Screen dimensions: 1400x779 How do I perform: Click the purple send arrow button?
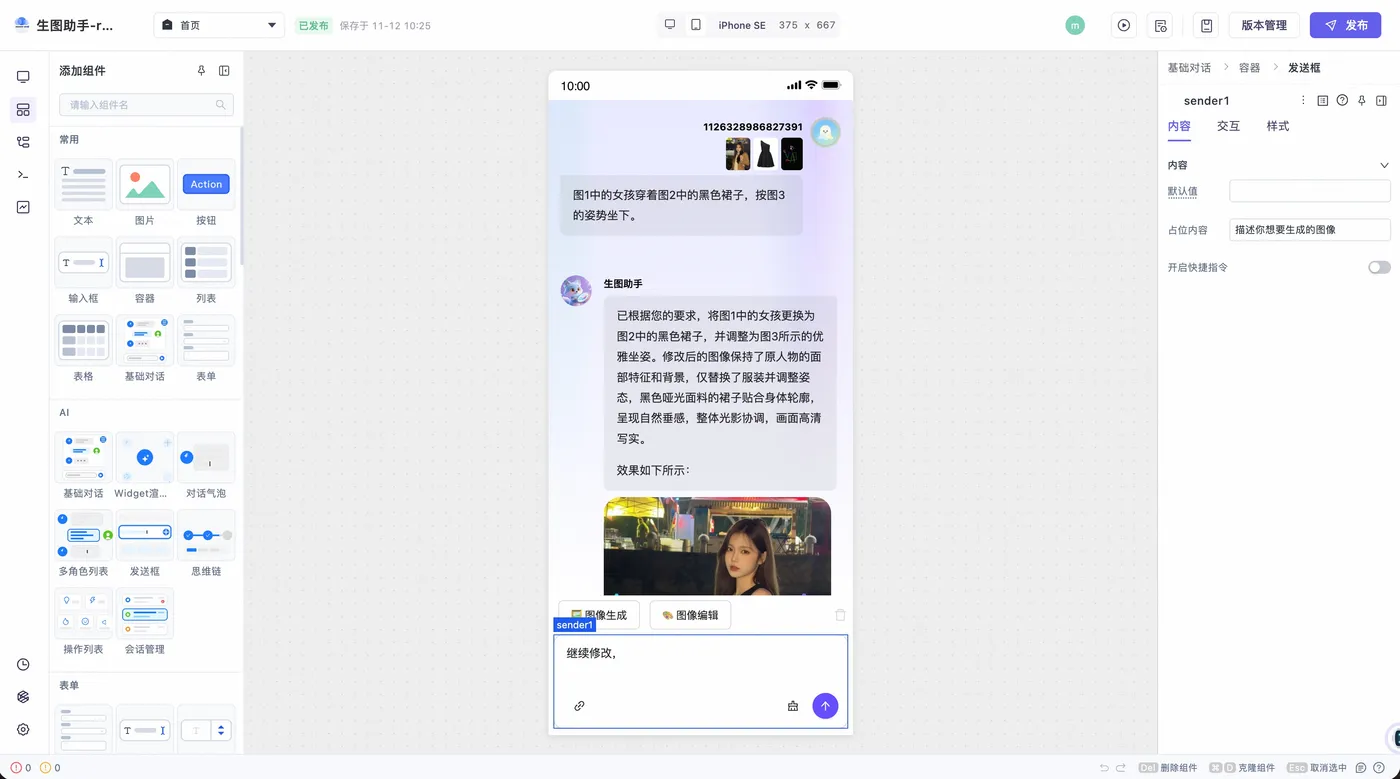(x=825, y=706)
